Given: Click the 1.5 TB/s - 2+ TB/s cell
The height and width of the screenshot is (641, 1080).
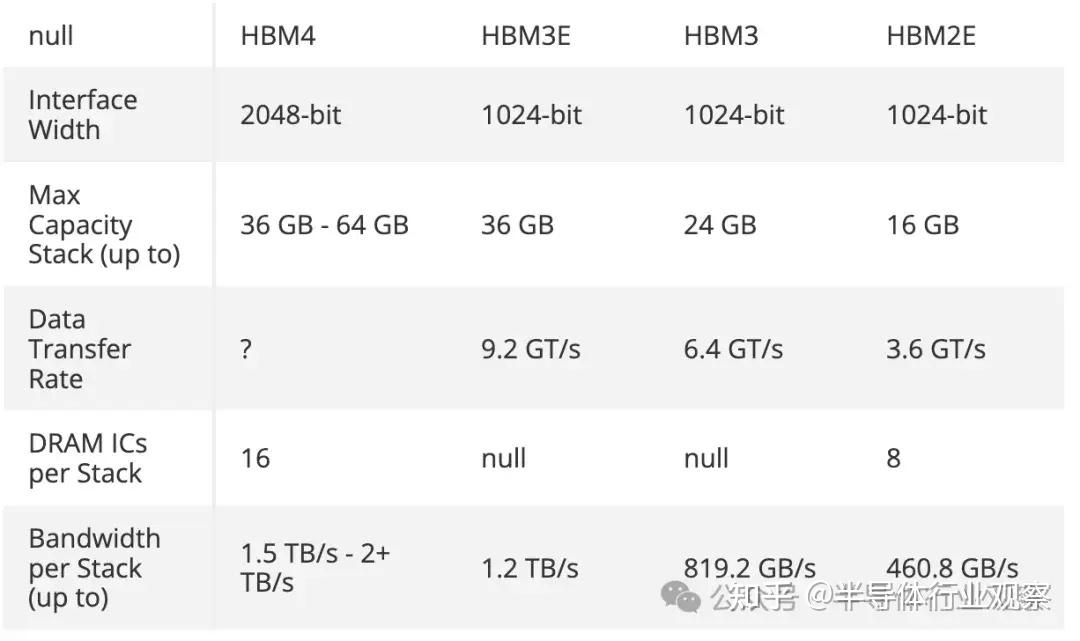Looking at the screenshot, I should (314, 568).
